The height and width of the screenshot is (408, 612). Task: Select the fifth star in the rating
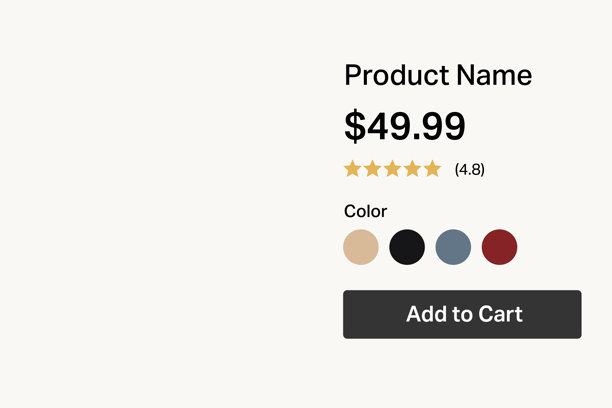pos(432,169)
